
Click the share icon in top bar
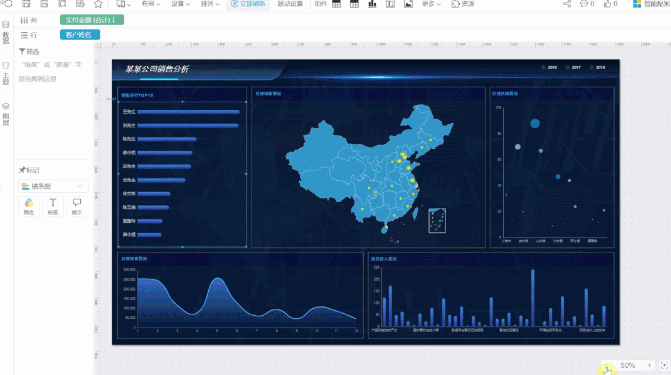pos(567,4)
